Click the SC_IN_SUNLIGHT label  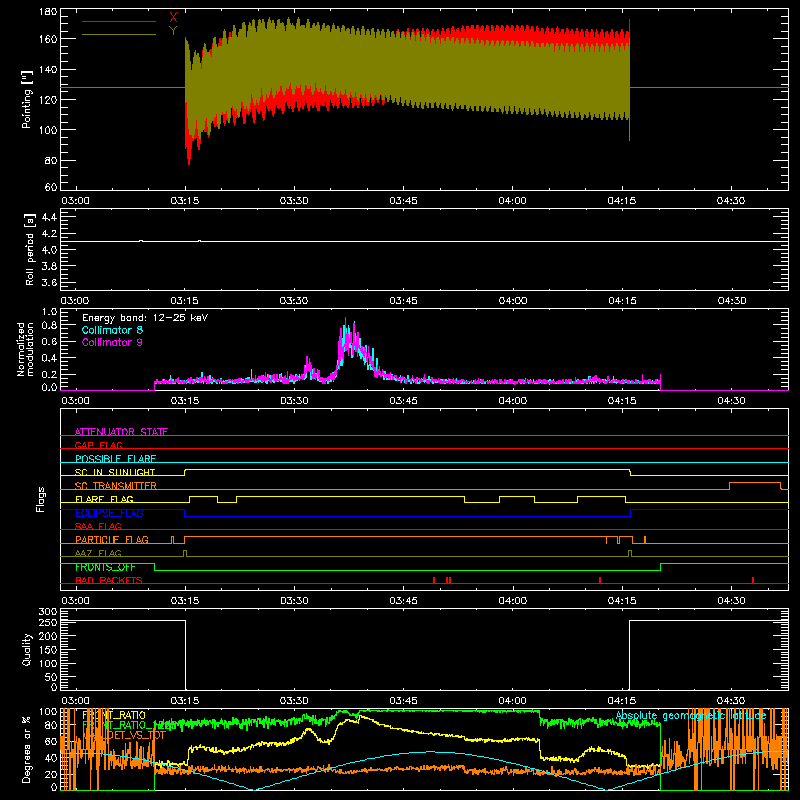pyautogui.click(x=115, y=472)
